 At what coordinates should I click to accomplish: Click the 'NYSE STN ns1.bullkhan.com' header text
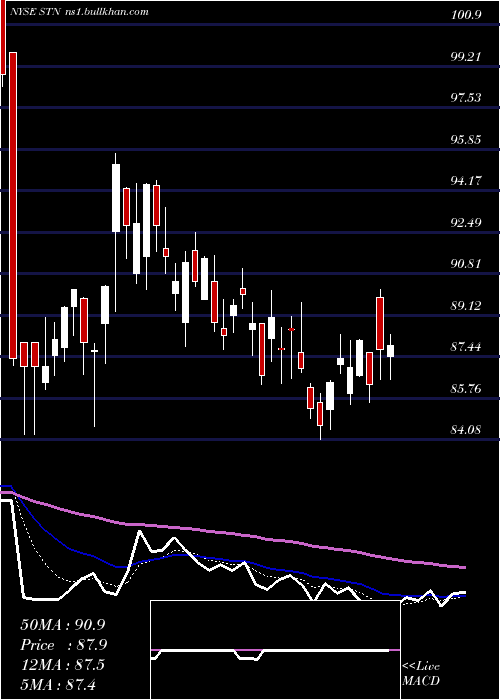pyautogui.click(x=80, y=12)
